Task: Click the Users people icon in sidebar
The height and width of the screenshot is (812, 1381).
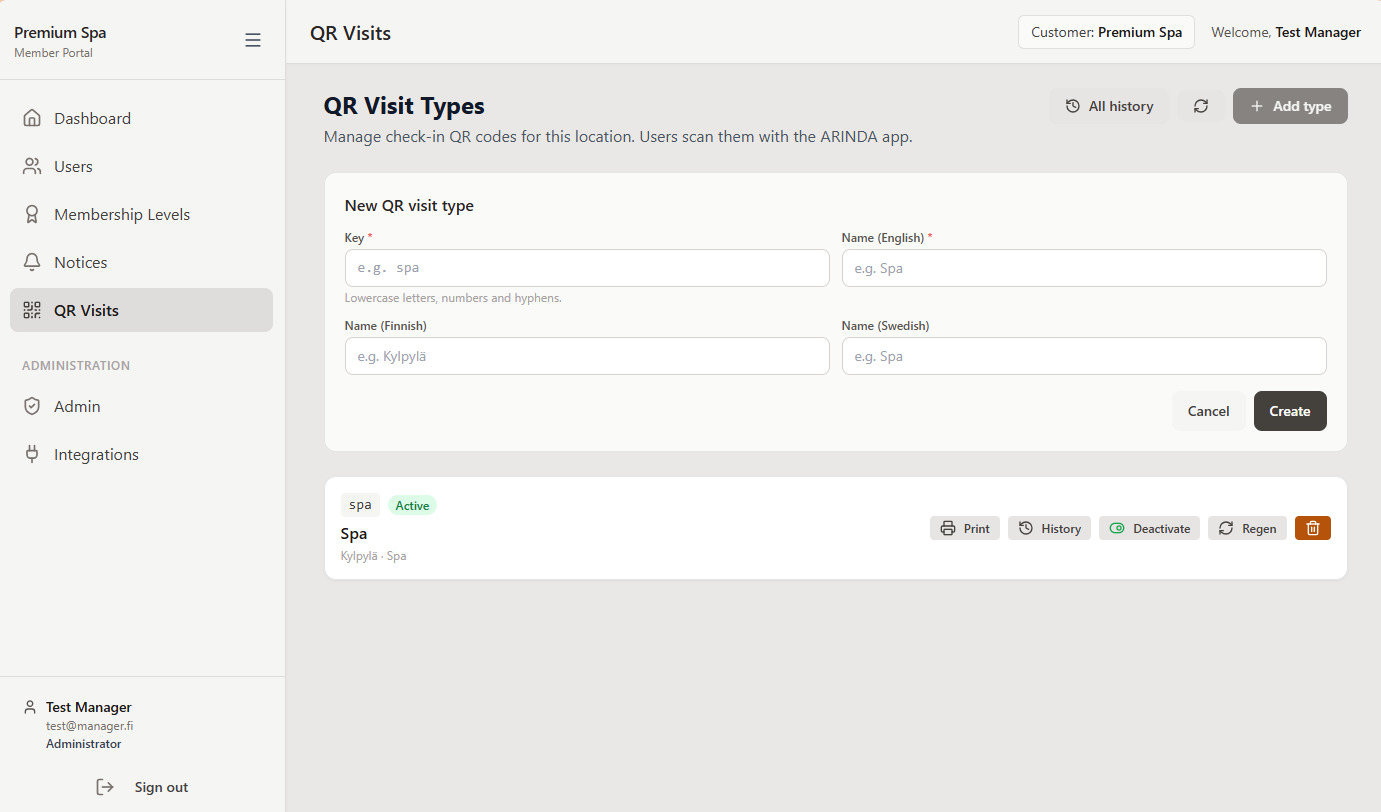Action: pyautogui.click(x=33, y=166)
